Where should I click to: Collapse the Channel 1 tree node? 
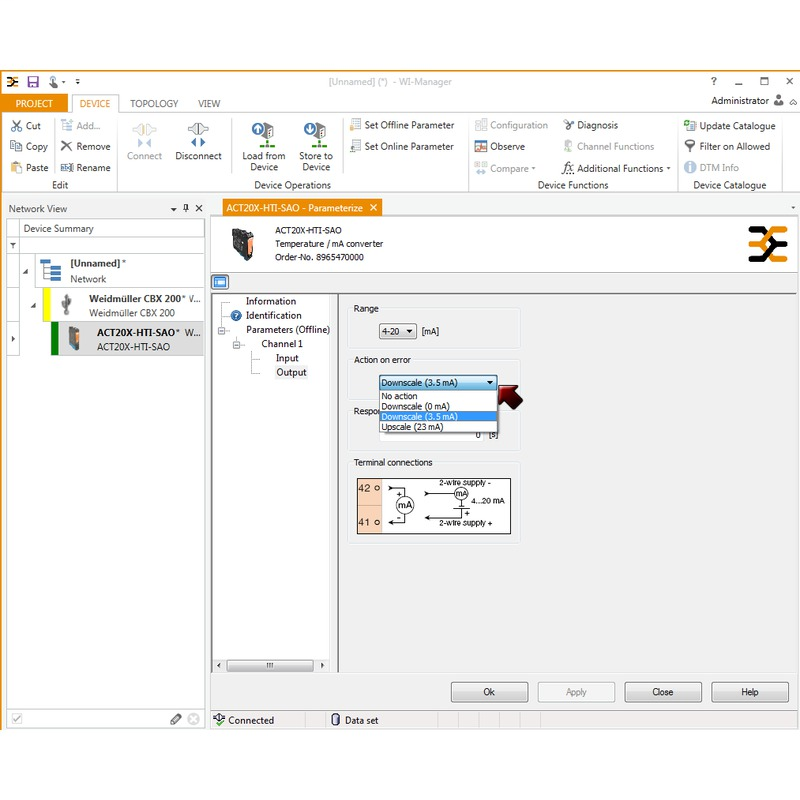(x=236, y=344)
